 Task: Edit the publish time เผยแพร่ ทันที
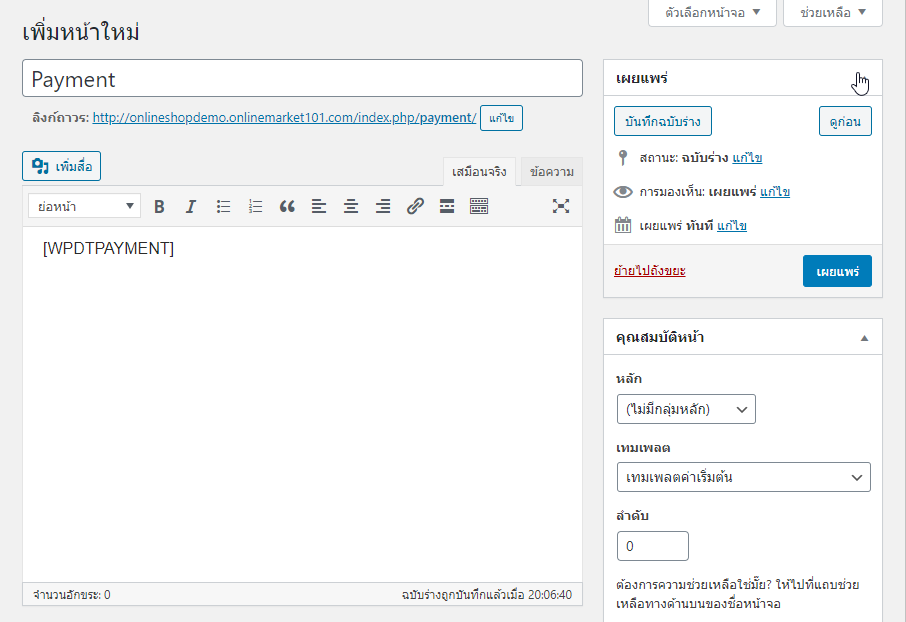point(732,226)
